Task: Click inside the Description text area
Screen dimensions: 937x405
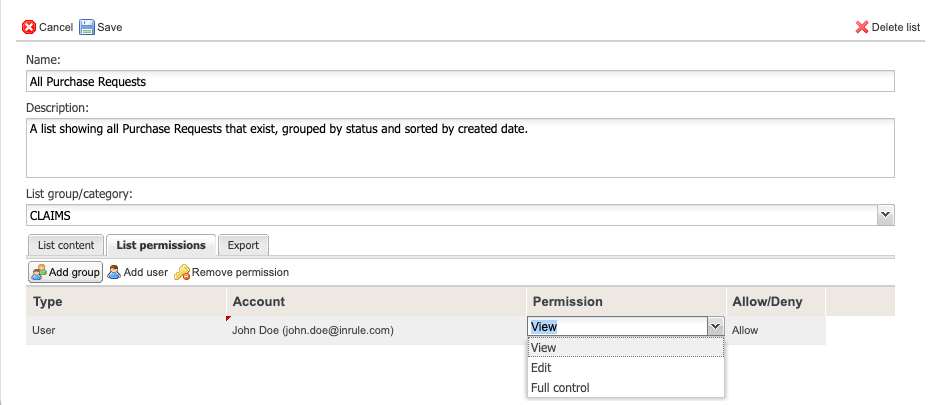Action: pos(460,148)
